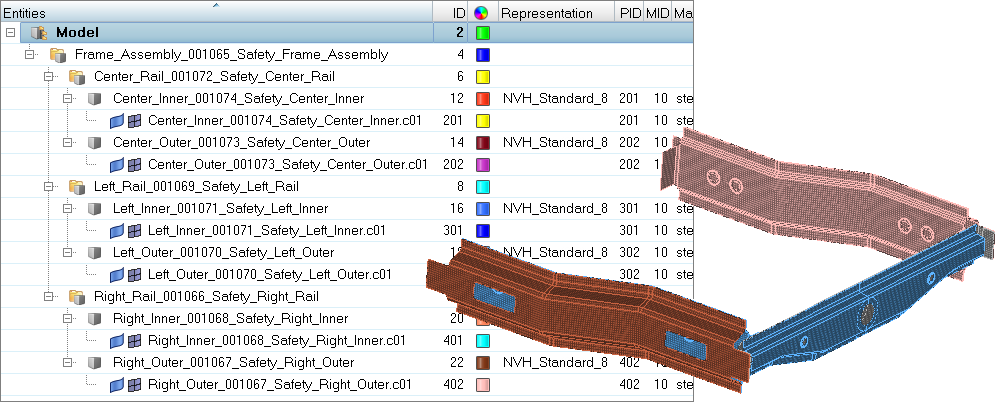Click the Left_Rail_001069 folder icon
Viewport: 999px width, 402px height.
(77, 187)
